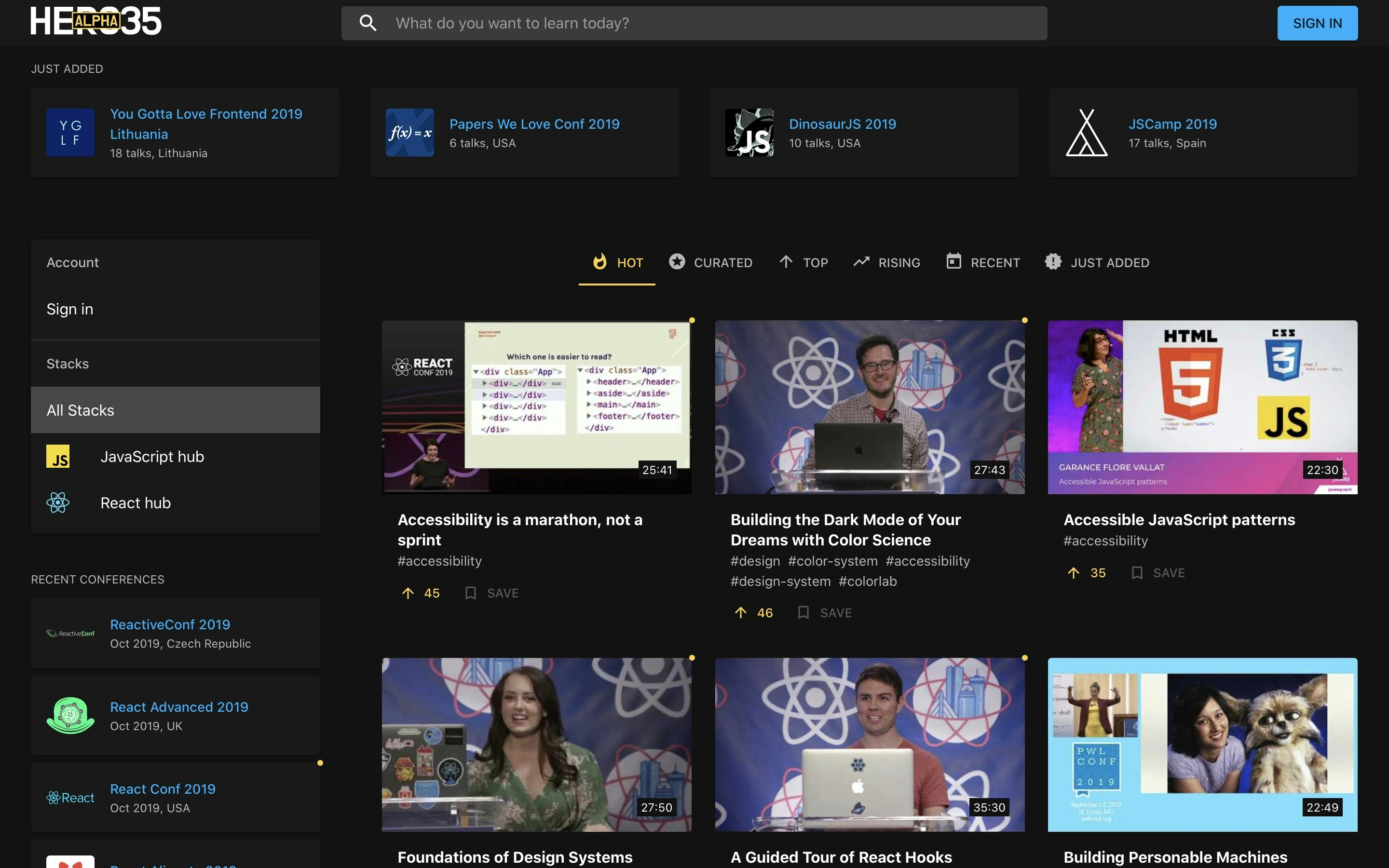Switch to the Curated tab

(x=710, y=262)
